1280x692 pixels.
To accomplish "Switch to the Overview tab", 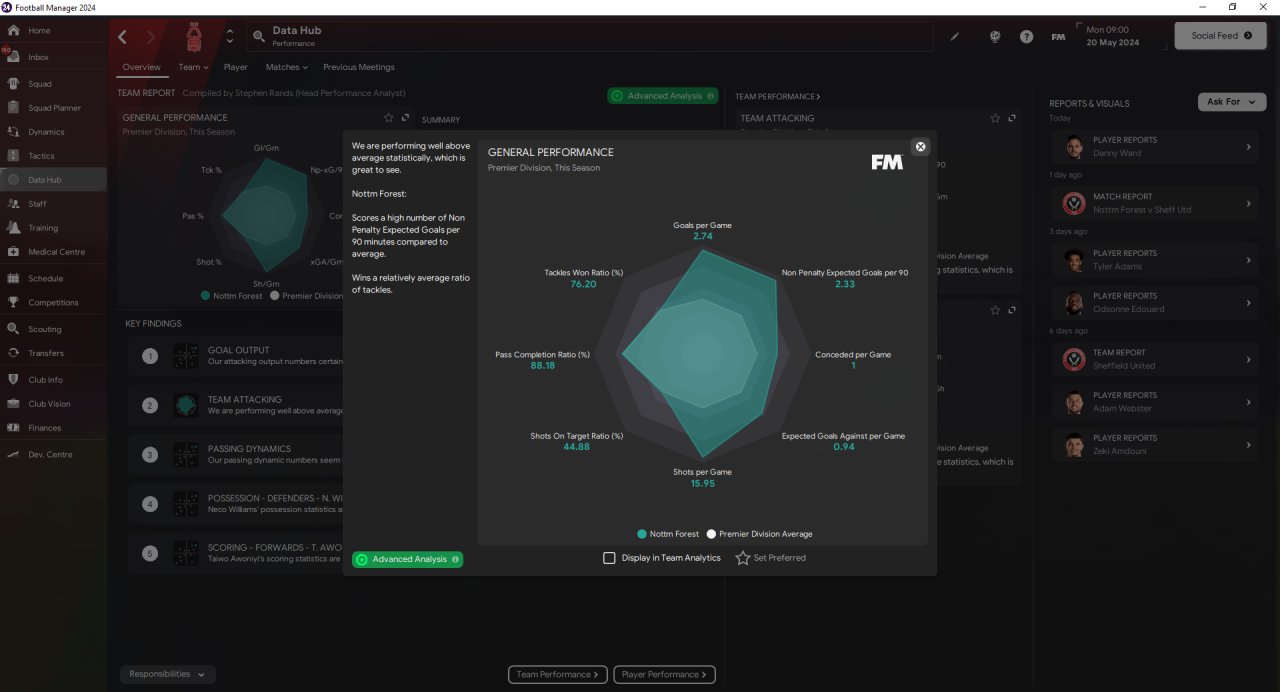I will 142,67.
